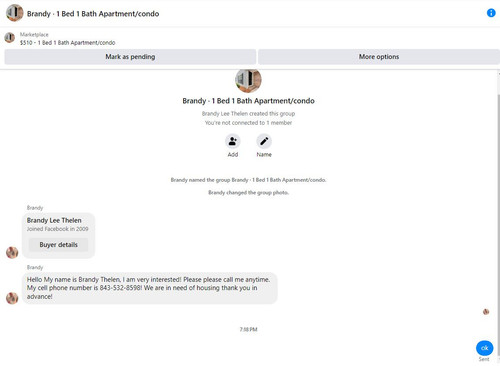Open the '$510 - 1 Bed 1 Bath Apartment/condo' listing
The image size is (500, 366).
[x=67, y=43]
